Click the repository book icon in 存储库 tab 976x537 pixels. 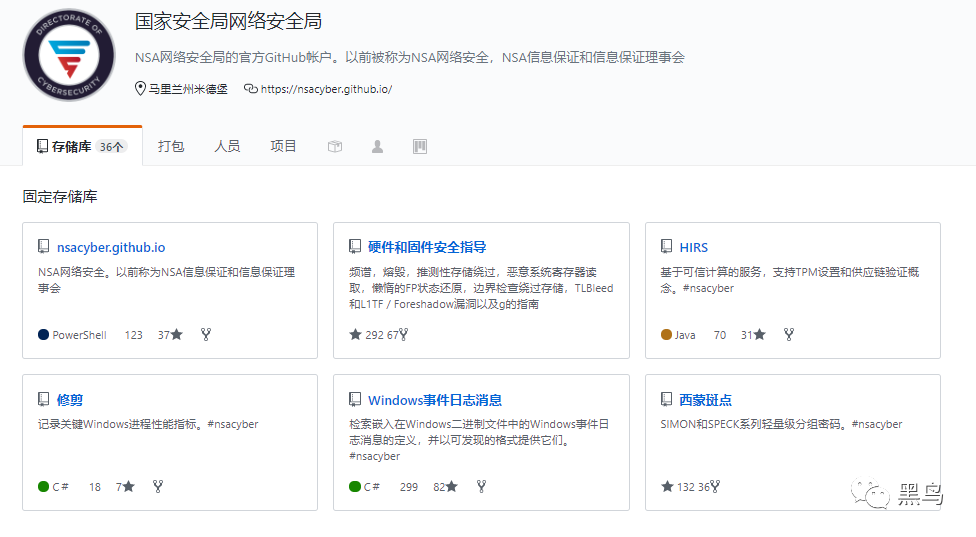(42, 146)
